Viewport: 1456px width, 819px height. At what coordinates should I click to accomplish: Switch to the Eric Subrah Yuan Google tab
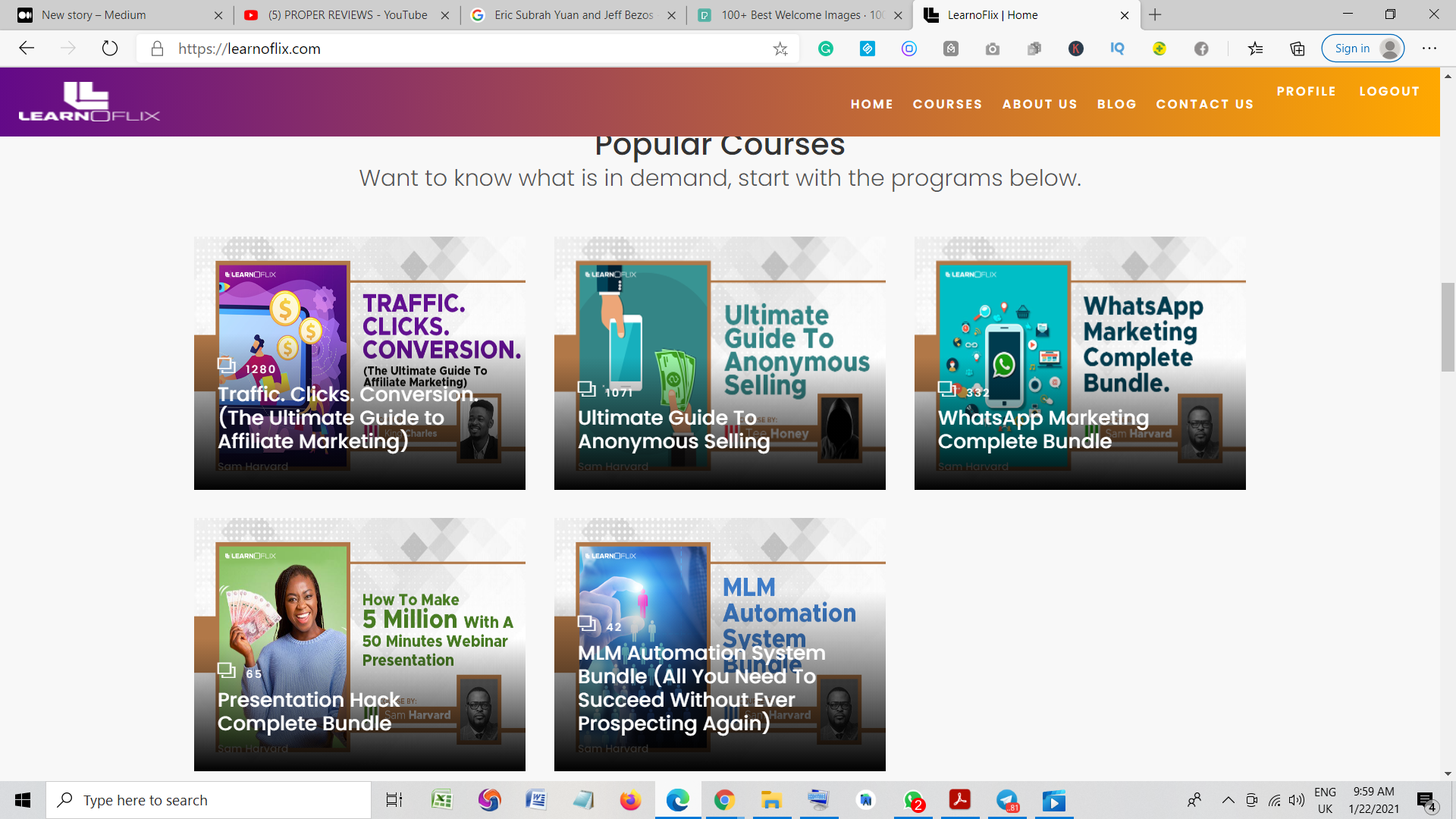click(573, 15)
